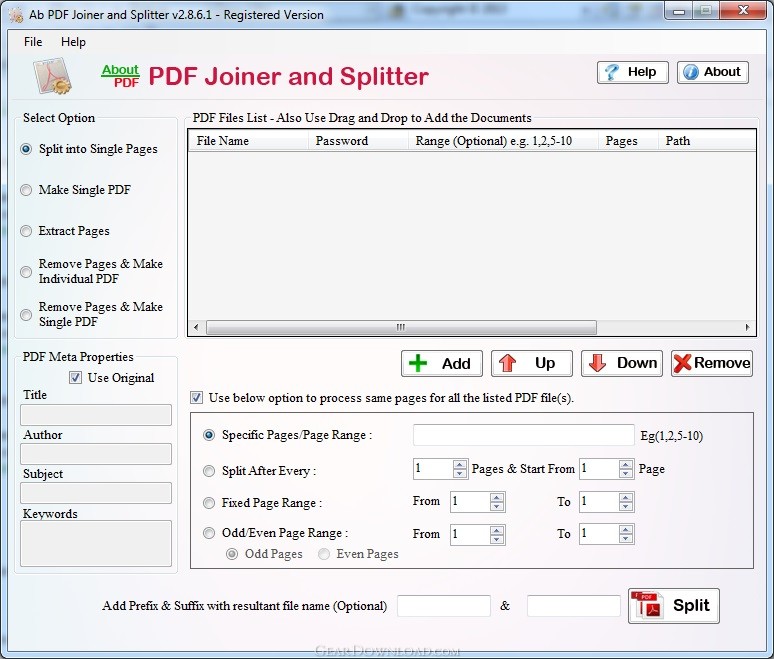
Task: Toggle Use Original checkbox
Action: 76,378
